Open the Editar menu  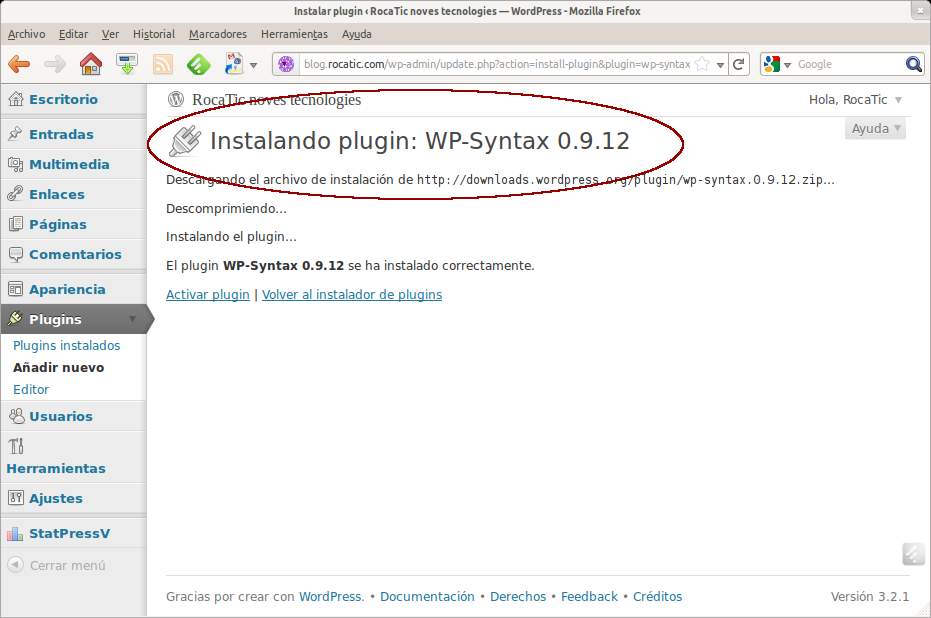click(x=73, y=34)
